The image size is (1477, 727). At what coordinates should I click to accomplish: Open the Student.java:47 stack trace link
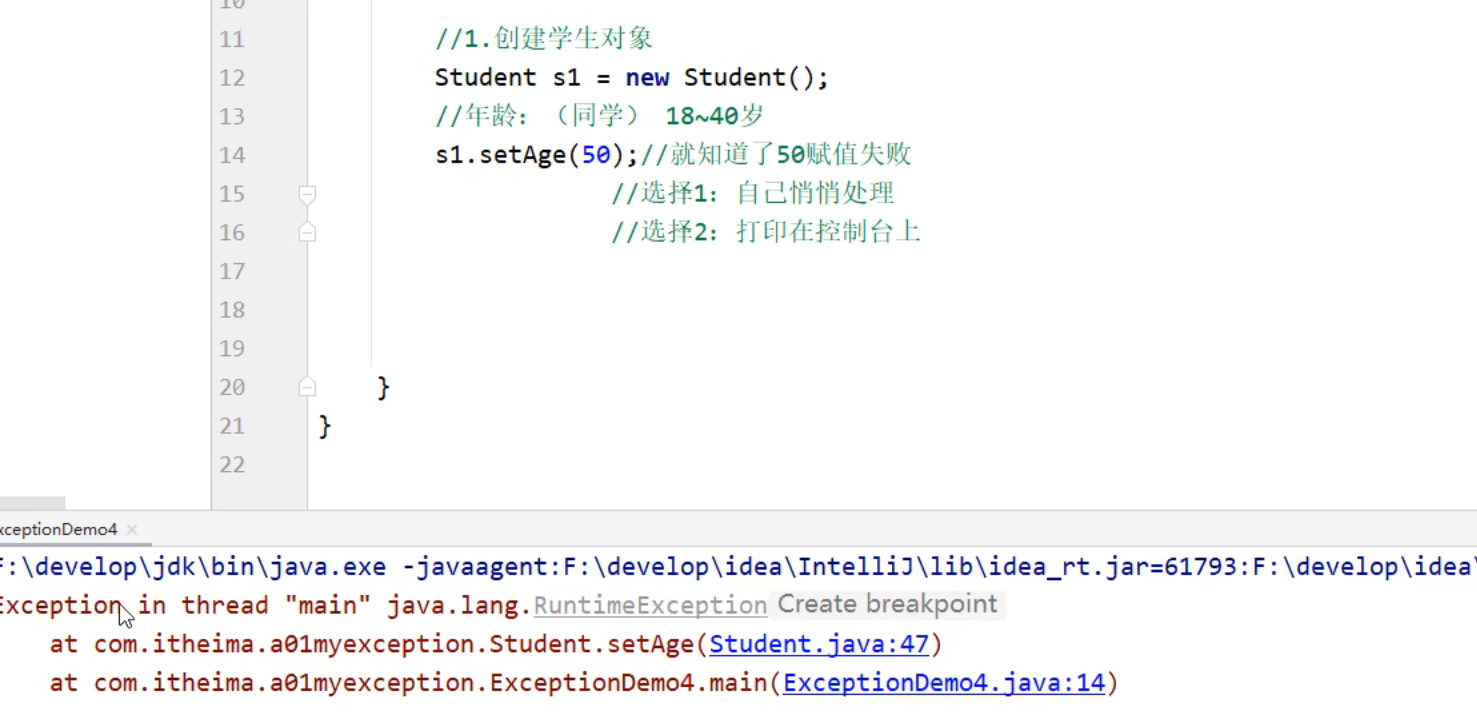click(819, 644)
